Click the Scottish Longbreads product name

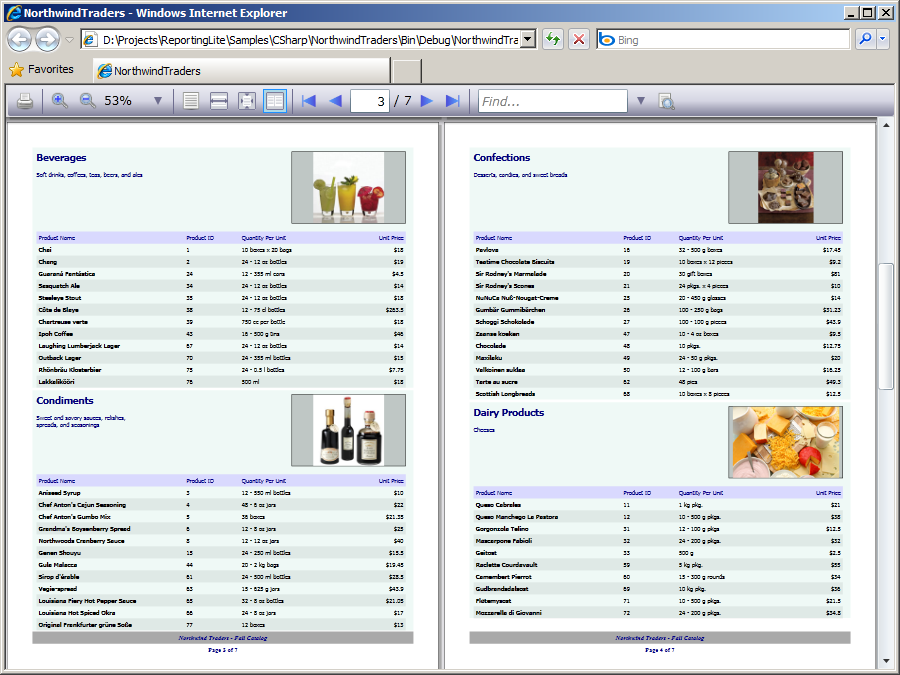point(505,394)
